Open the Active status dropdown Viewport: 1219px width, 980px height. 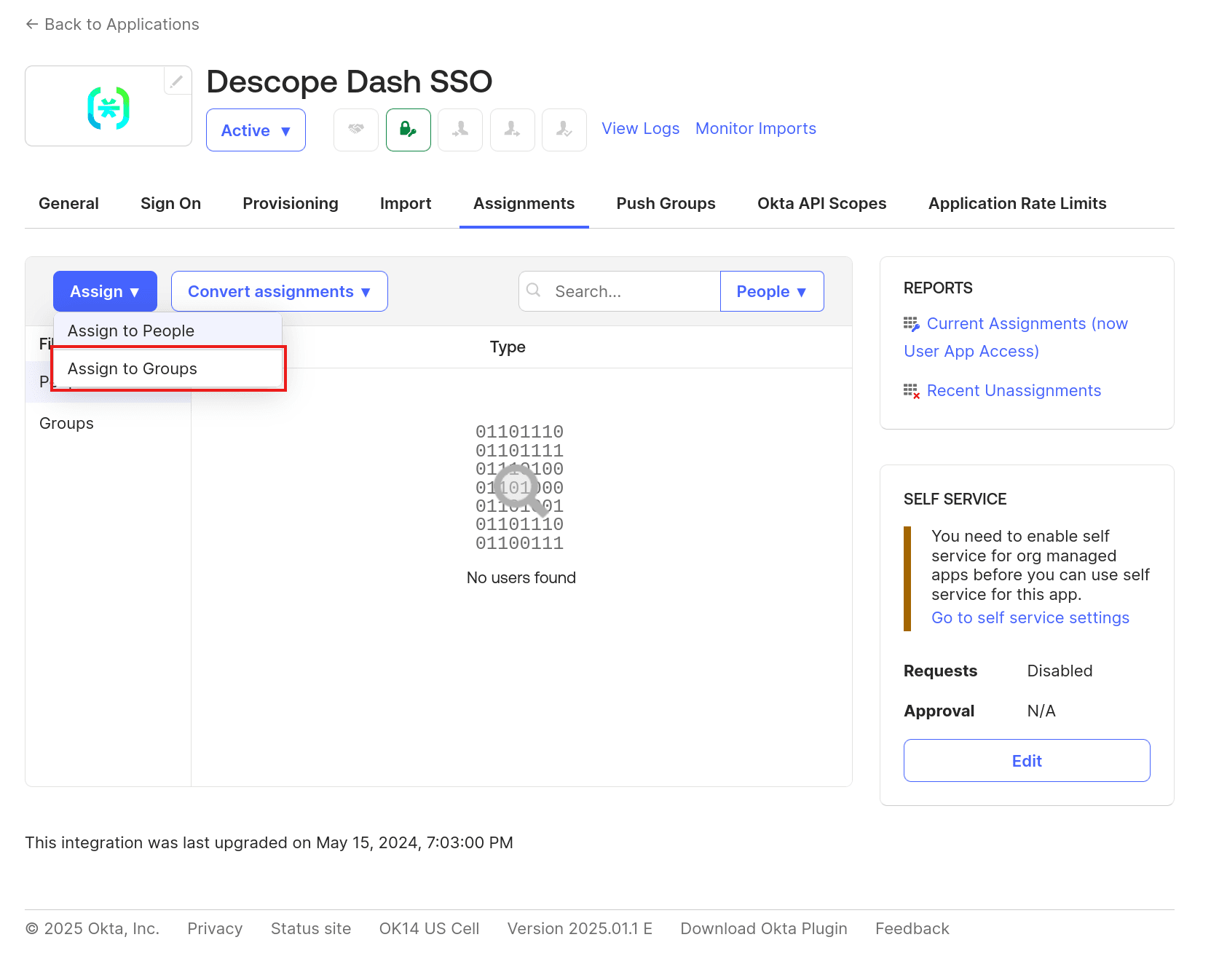(256, 130)
